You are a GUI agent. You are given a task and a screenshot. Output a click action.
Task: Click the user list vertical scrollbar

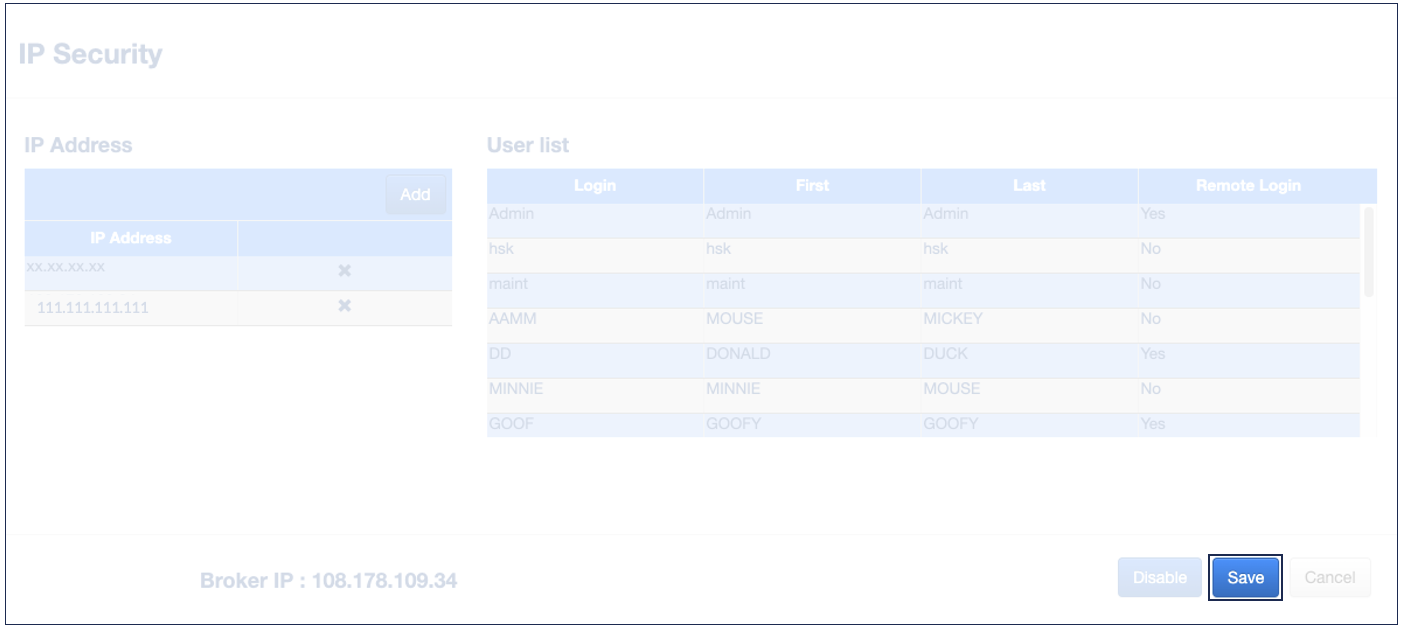tap(1369, 252)
